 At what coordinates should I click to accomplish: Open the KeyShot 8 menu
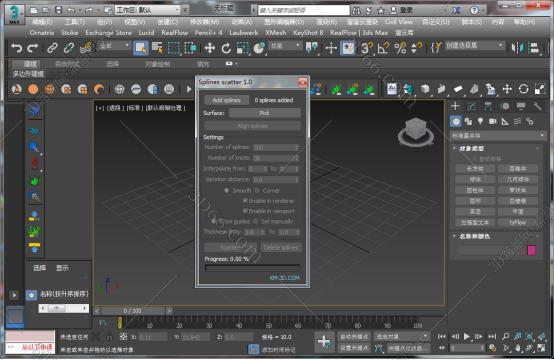click(308, 33)
